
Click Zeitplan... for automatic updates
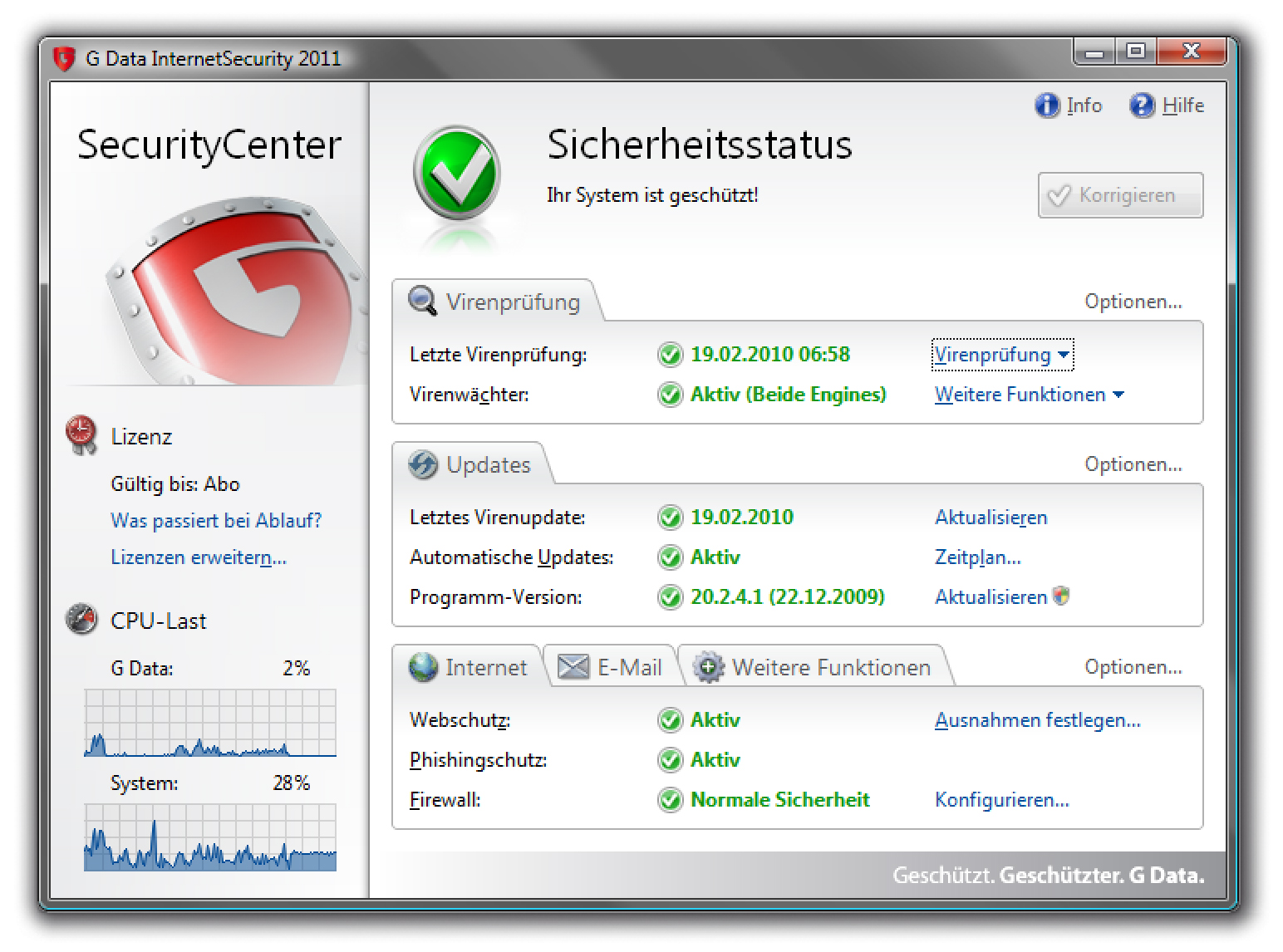[x=977, y=557]
